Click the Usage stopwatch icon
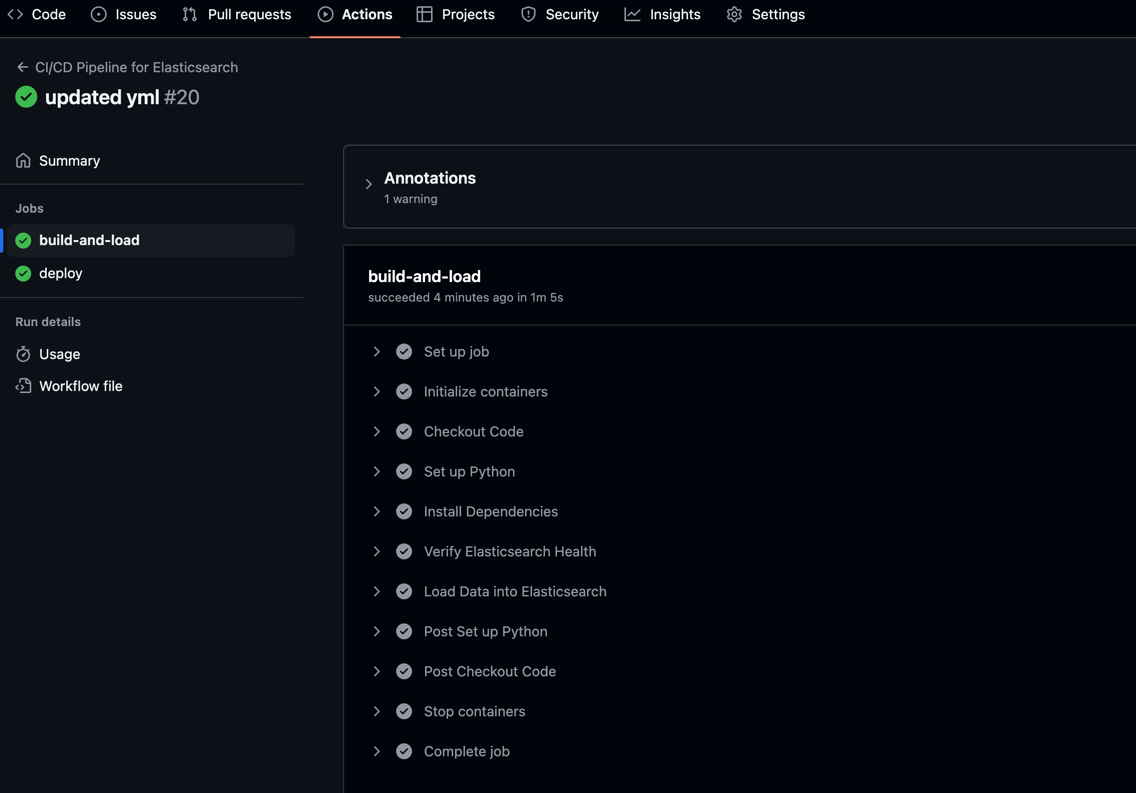Image resolution: width=1136 pixels, height=793 pixels. (23, 354)
